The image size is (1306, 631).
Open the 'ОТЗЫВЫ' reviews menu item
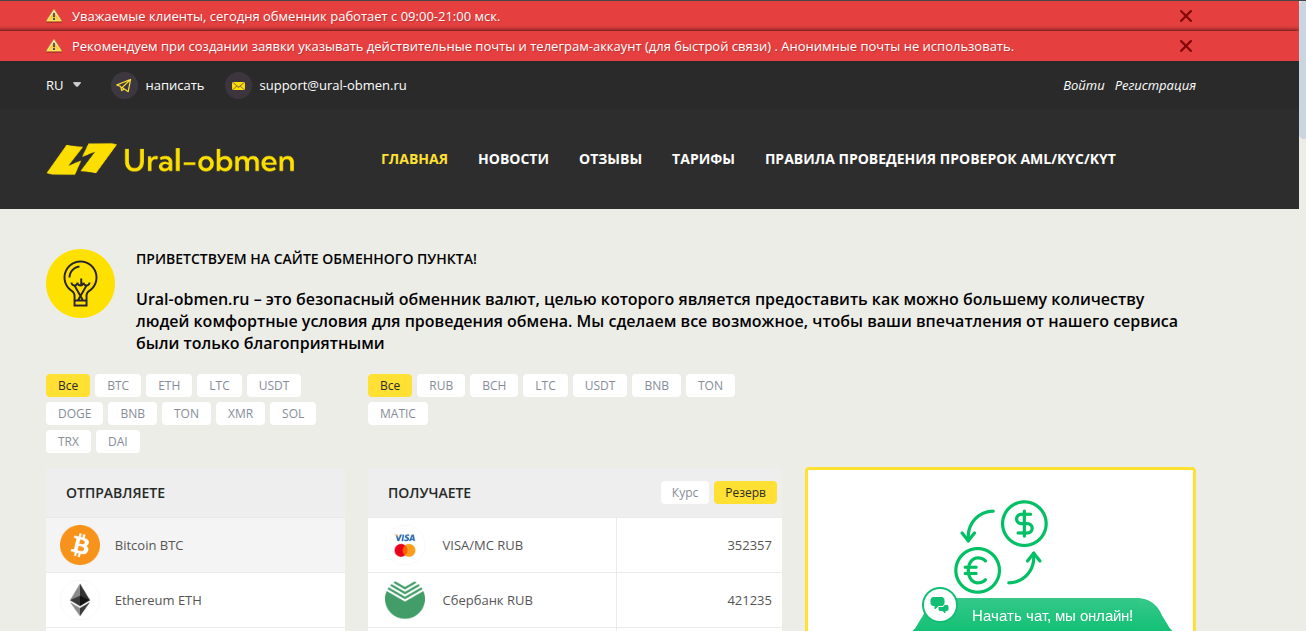pos(610,159)
